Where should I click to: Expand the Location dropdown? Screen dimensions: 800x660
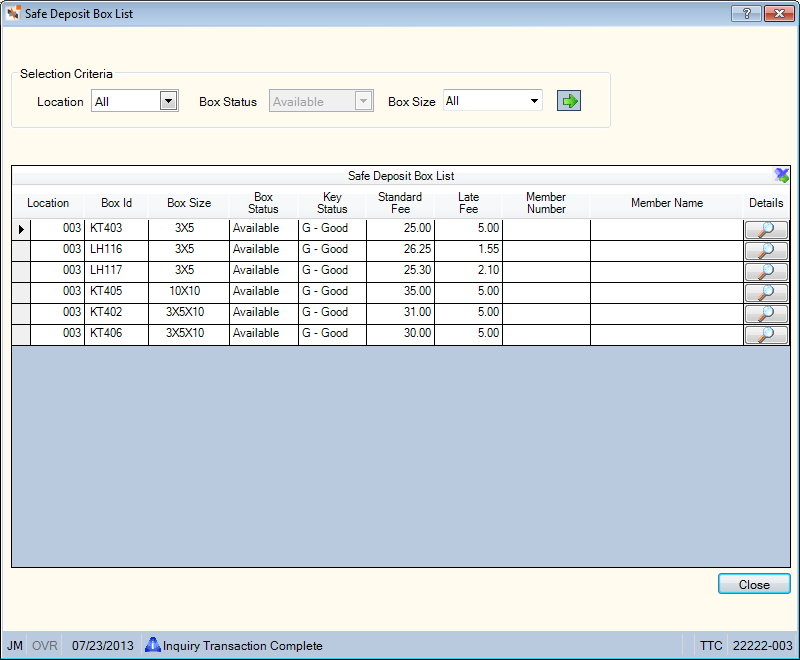(x=168, y=101)
